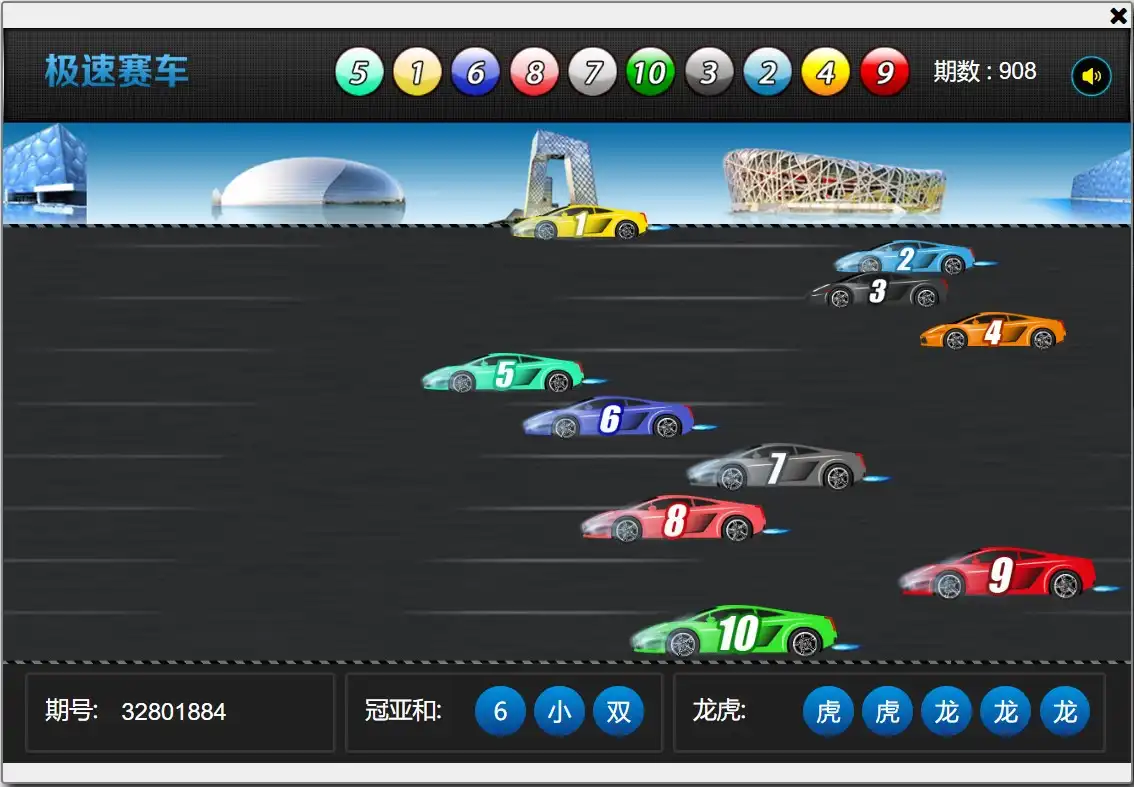The height and width of the screenshot is (787, 1134).
Task: Click the gray race car number 7
Action: (776, 468)
